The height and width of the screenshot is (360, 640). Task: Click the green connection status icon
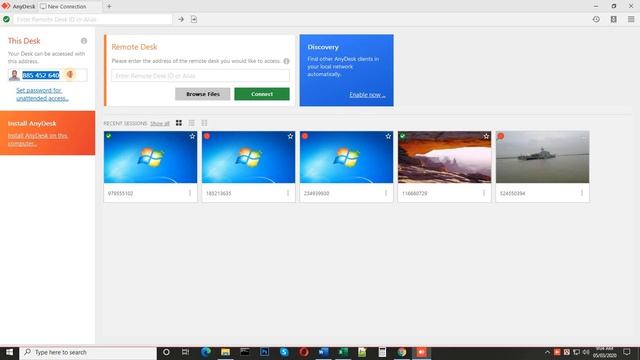click(x=7, y=19)
